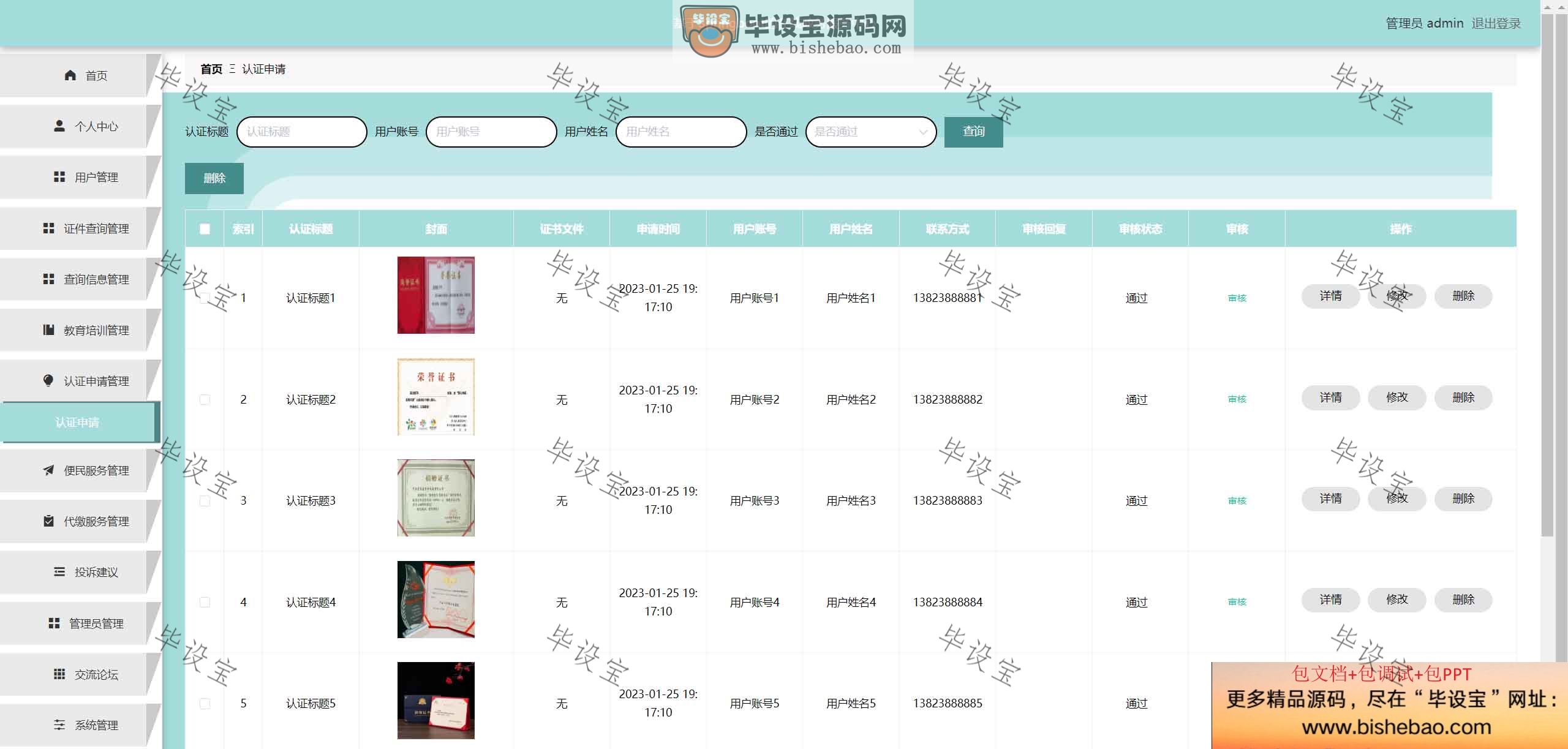This screenshot has width=1568, height=749.
Task: Click 退出登录 to log out
Action: tap(1496, 23)
